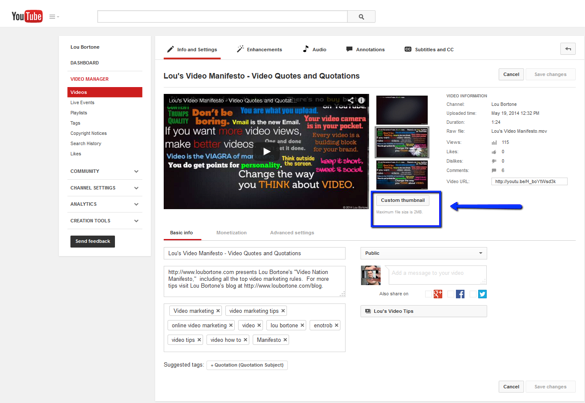
Task: Select the third video thumbnail
Action: point(402,174)
